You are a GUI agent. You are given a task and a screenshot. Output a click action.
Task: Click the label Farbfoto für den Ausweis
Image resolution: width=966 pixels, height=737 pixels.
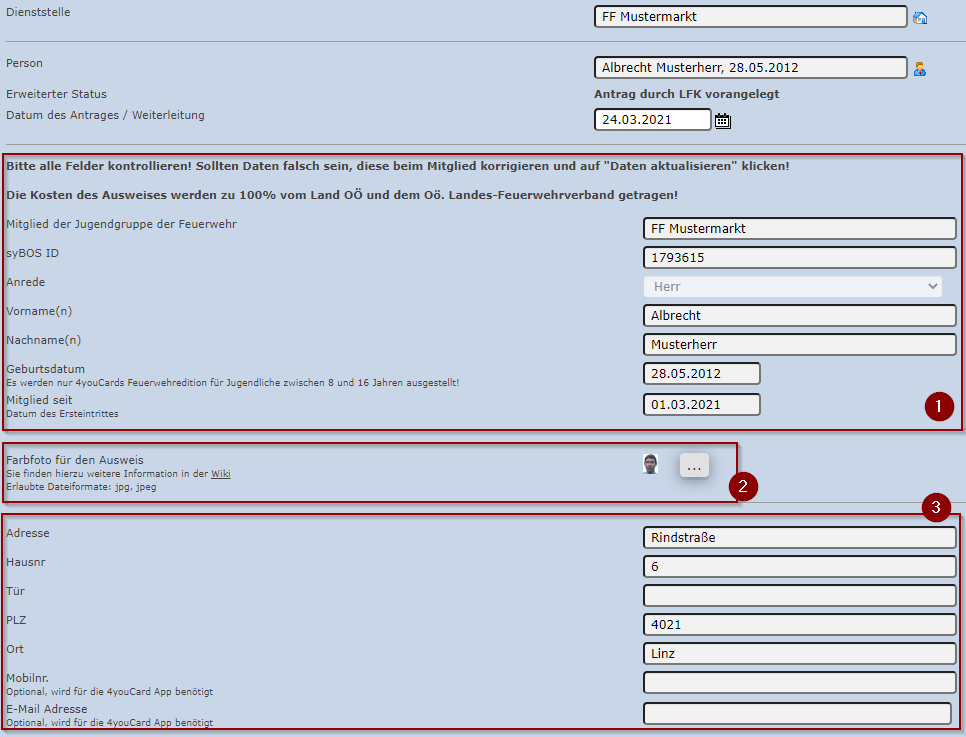click(75, 460)
